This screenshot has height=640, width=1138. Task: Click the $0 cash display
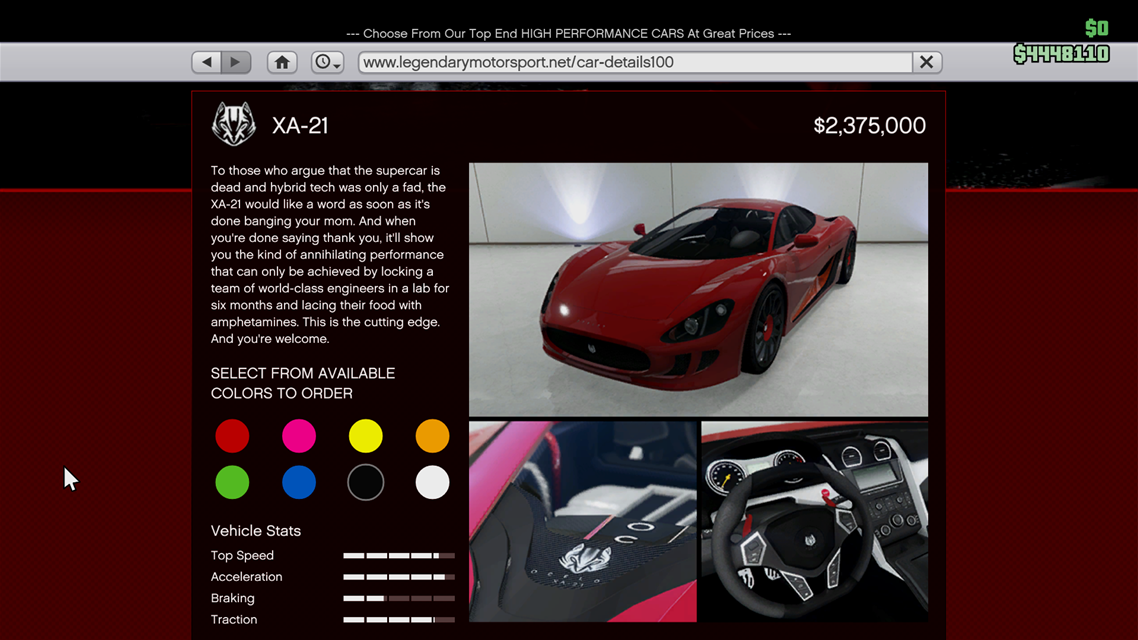[x=1097, y=28]
